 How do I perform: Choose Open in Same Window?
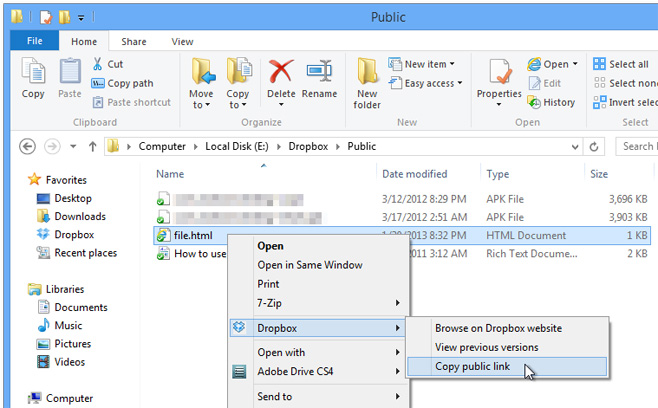click(x=310, y=265)
